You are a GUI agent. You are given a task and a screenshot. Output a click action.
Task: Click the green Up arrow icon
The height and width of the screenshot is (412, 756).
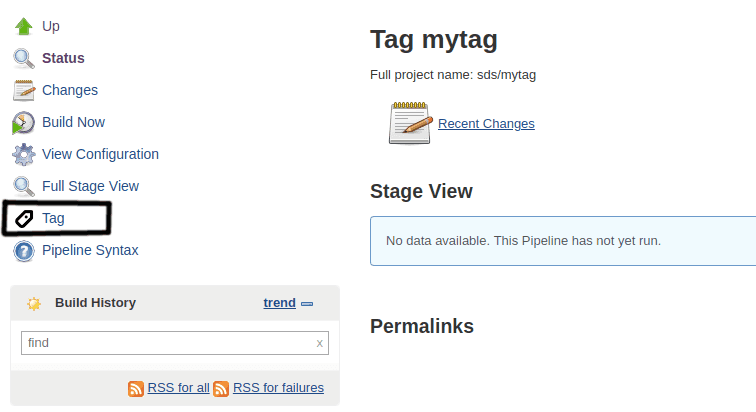[23, 26]
